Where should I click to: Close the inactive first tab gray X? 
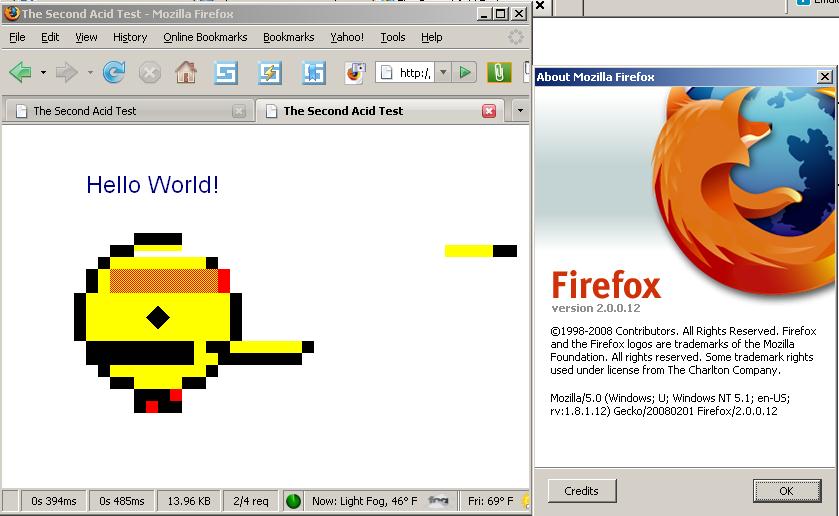[x=239, y=111]
